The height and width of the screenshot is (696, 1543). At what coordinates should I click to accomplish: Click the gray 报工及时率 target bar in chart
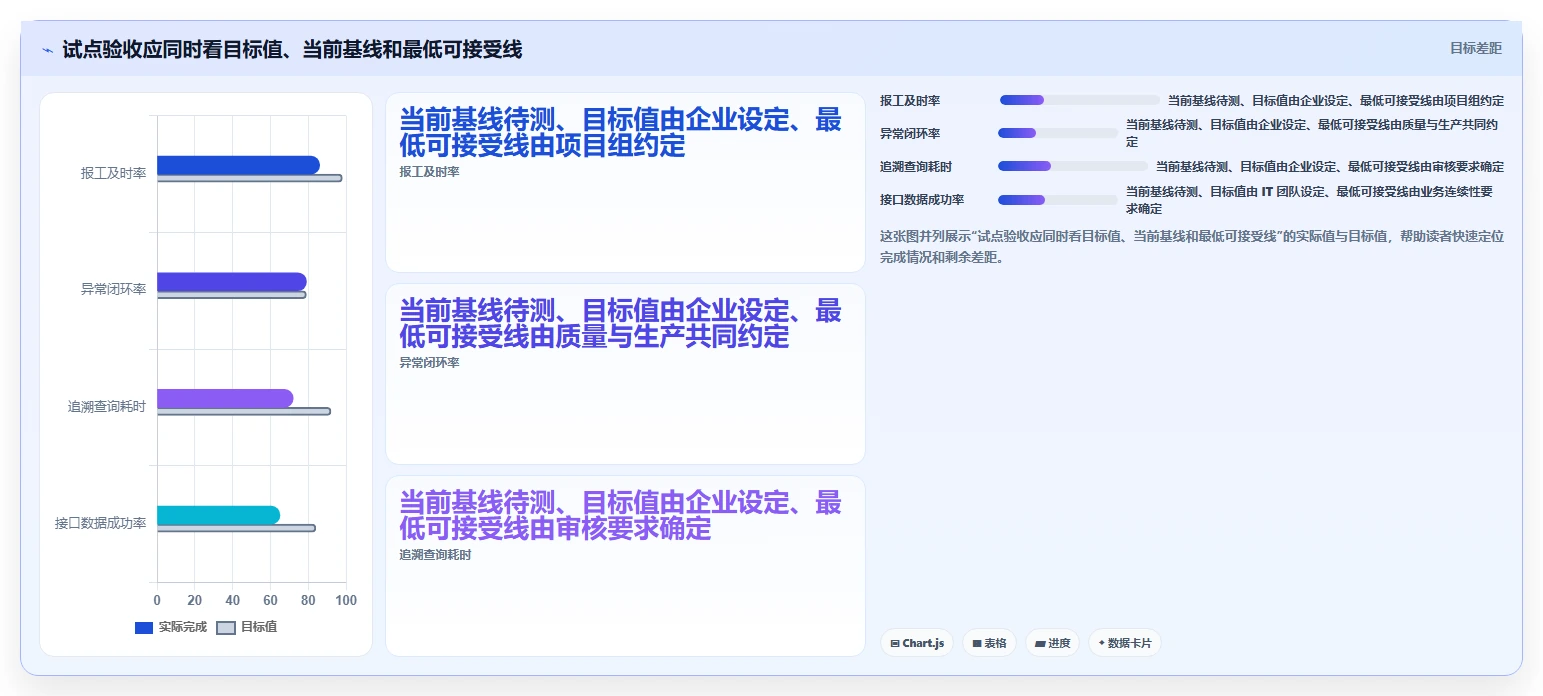(x=249, y=178)
